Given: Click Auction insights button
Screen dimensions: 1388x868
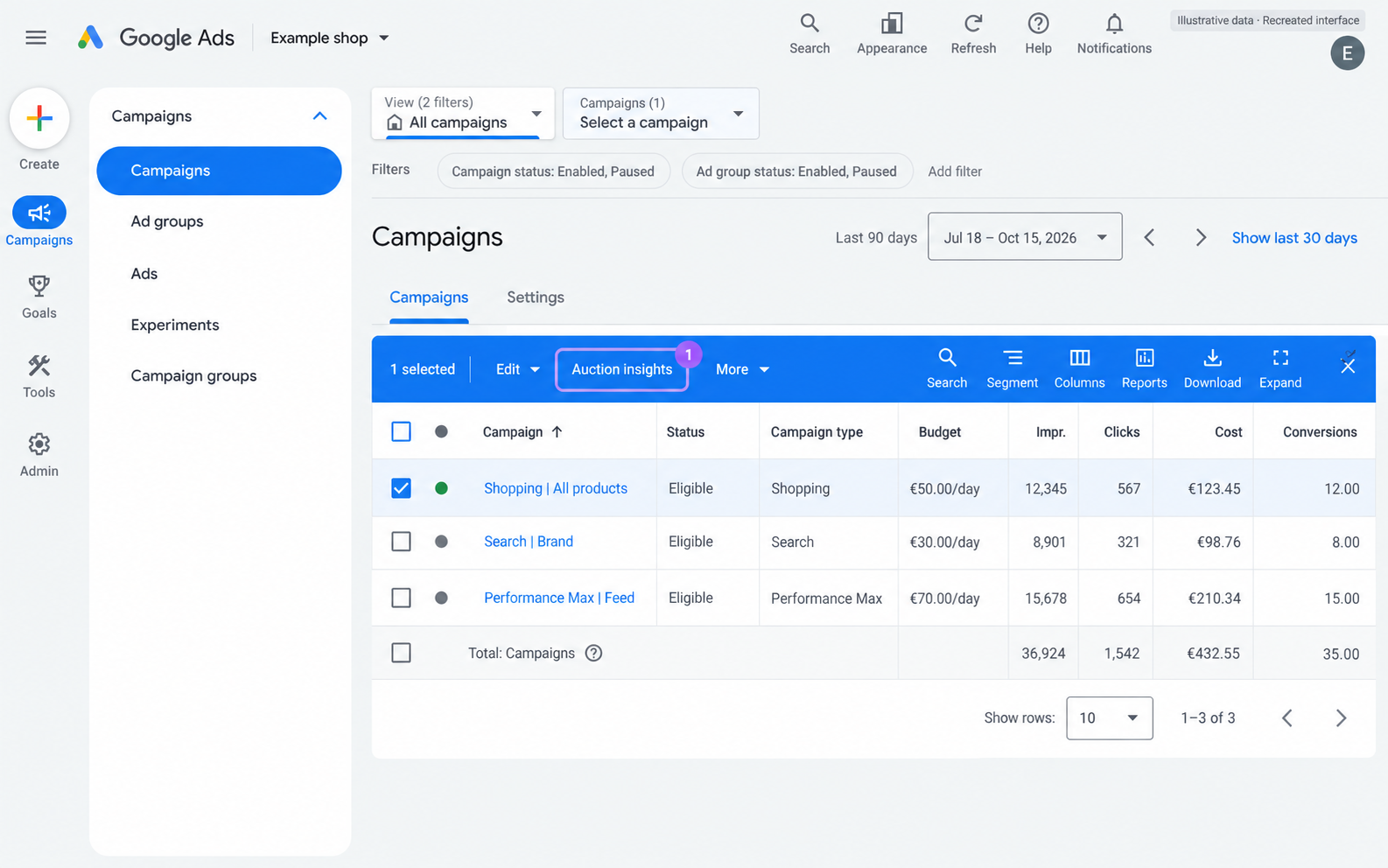Looking at the screenshot, I should click(x=621, y=369).
